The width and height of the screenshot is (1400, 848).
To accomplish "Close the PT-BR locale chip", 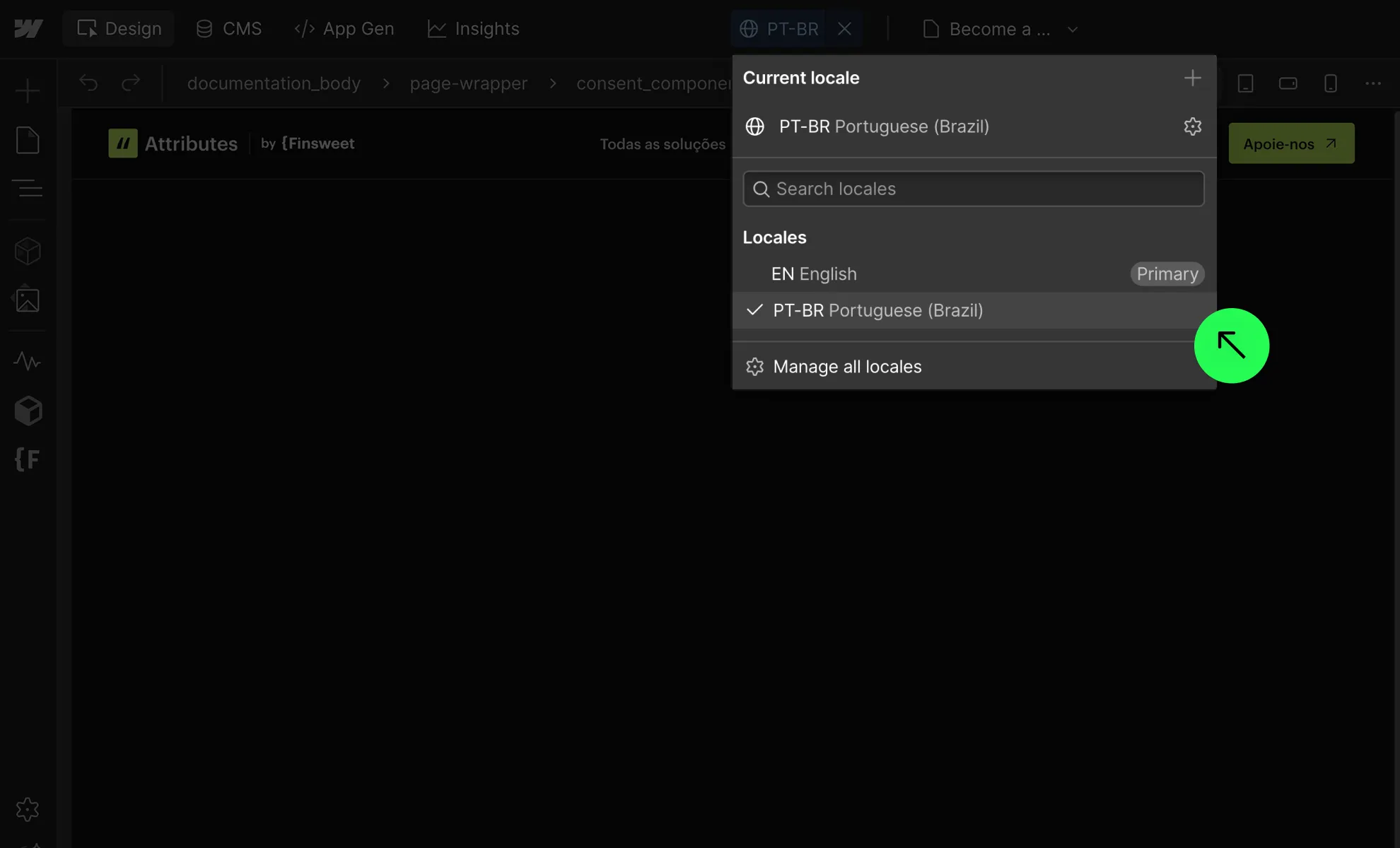I will pos(844,29).
